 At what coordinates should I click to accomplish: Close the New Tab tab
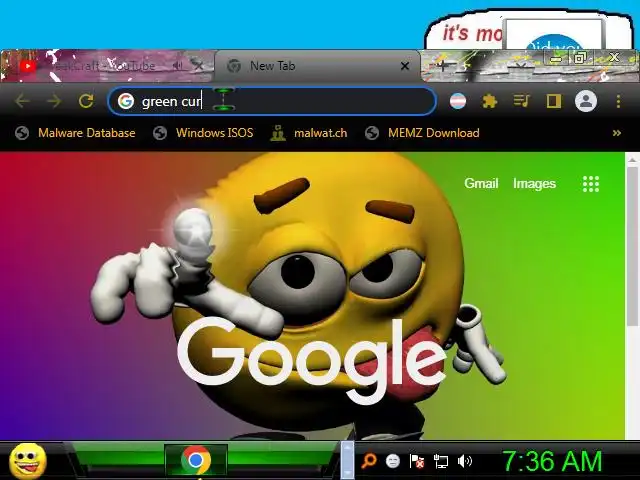405,66
